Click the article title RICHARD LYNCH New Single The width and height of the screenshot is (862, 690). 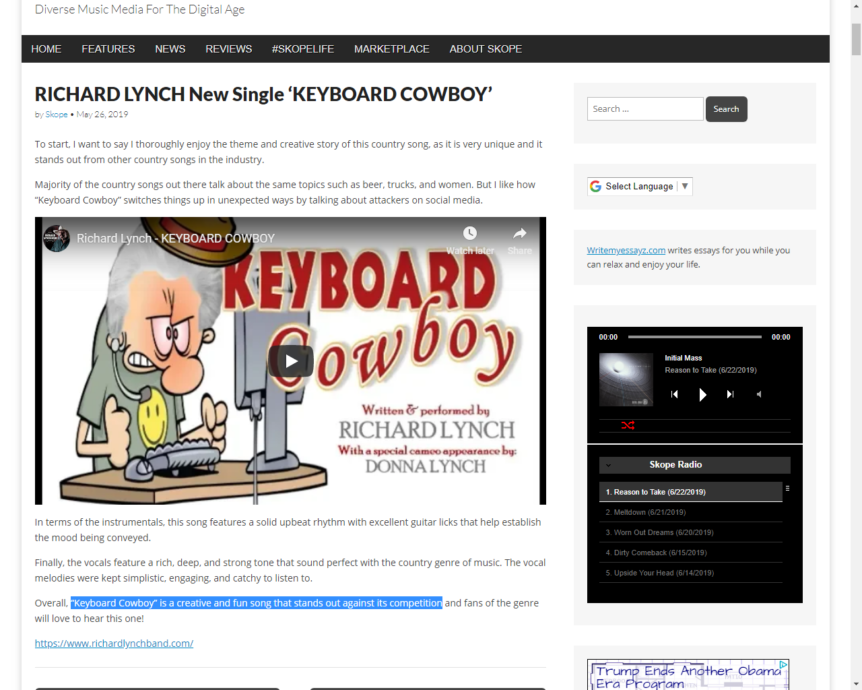click(263, 94)
